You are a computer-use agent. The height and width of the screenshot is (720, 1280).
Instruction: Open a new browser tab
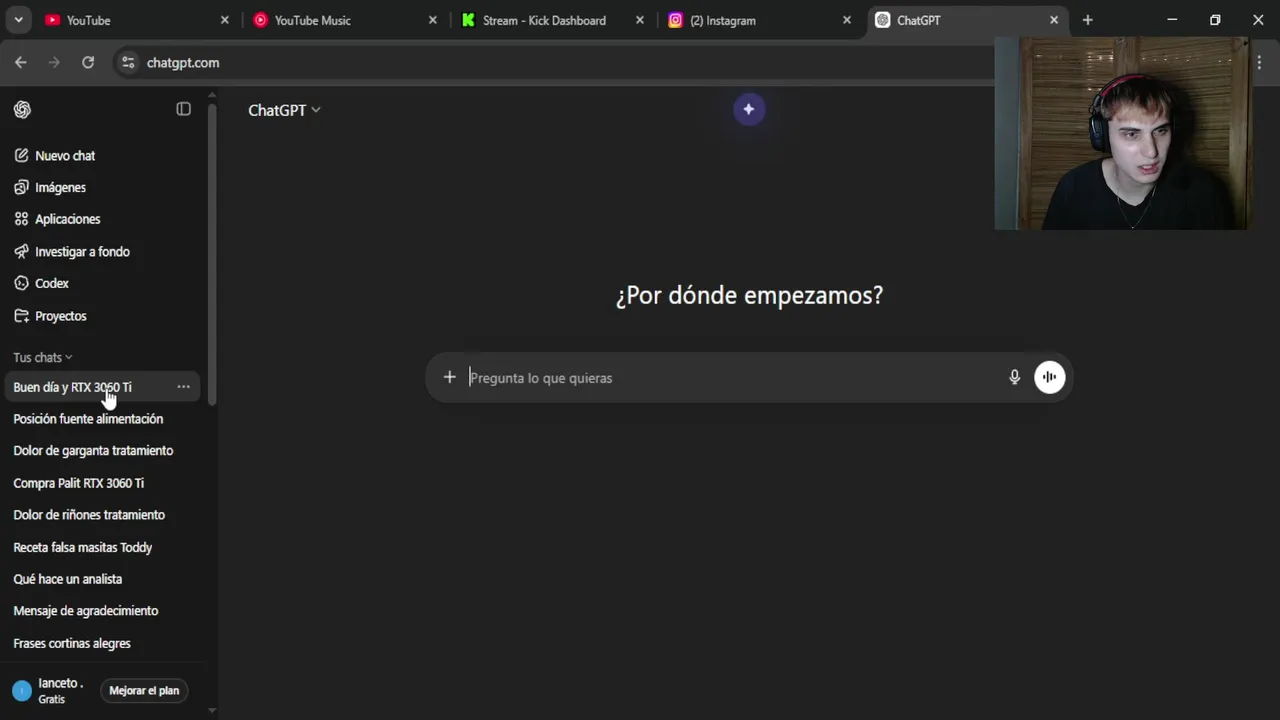1087,20
